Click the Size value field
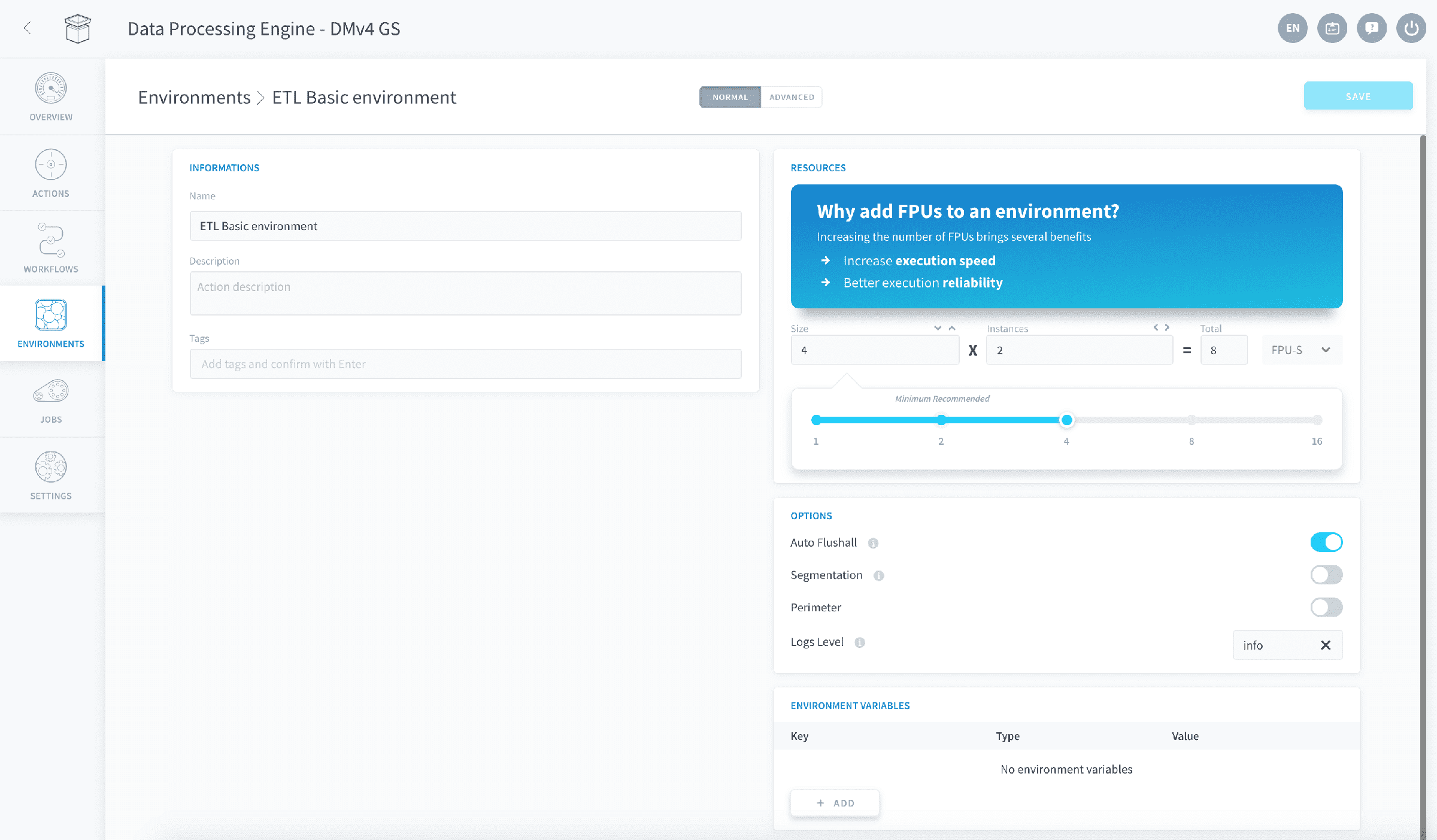 tap(875, 350)
